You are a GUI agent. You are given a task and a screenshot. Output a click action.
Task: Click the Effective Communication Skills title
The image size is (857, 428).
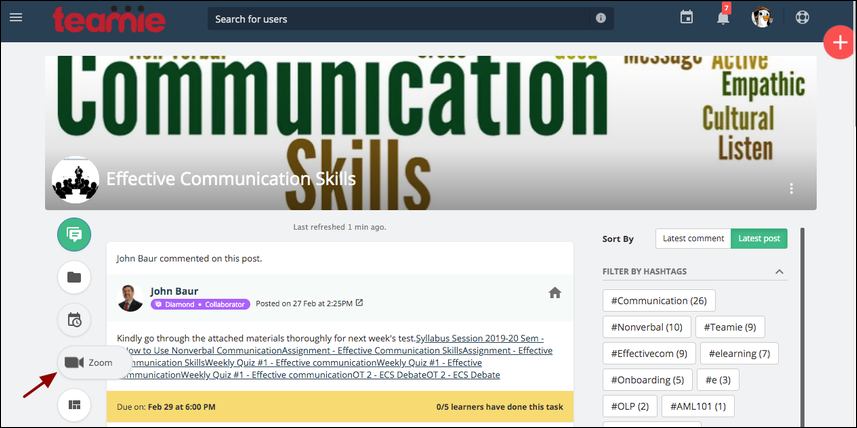[231, 179]
